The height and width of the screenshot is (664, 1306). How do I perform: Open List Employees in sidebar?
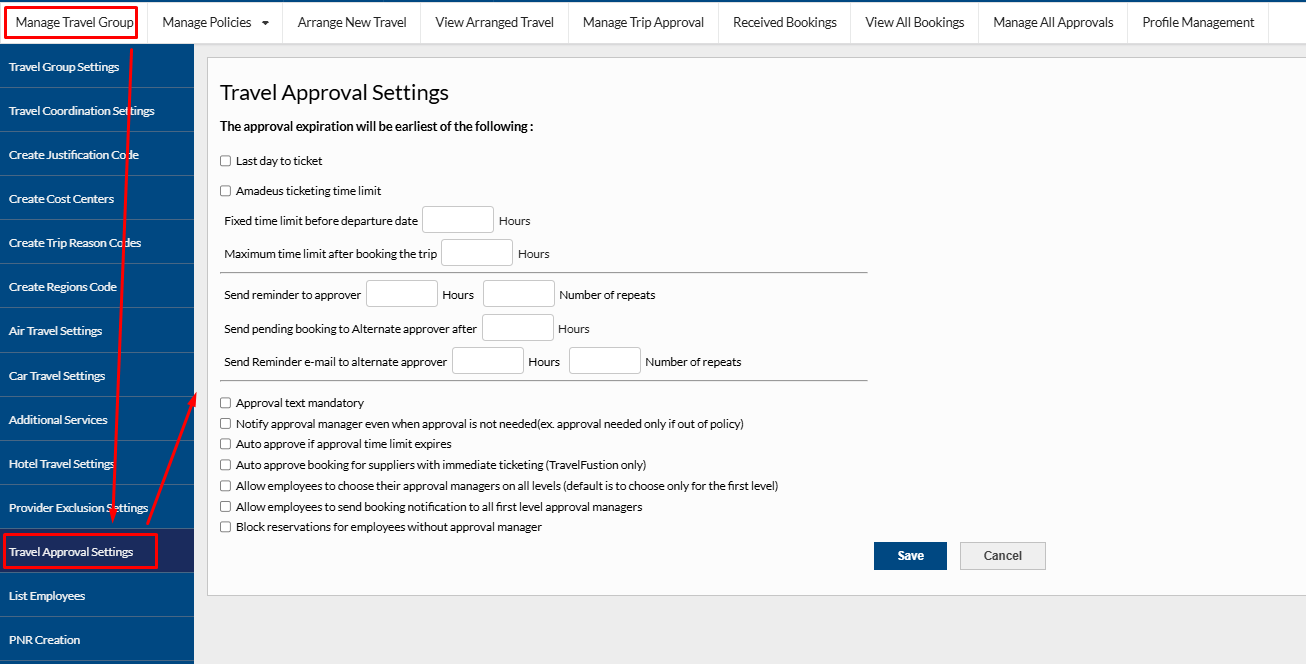tap(97, 596)
